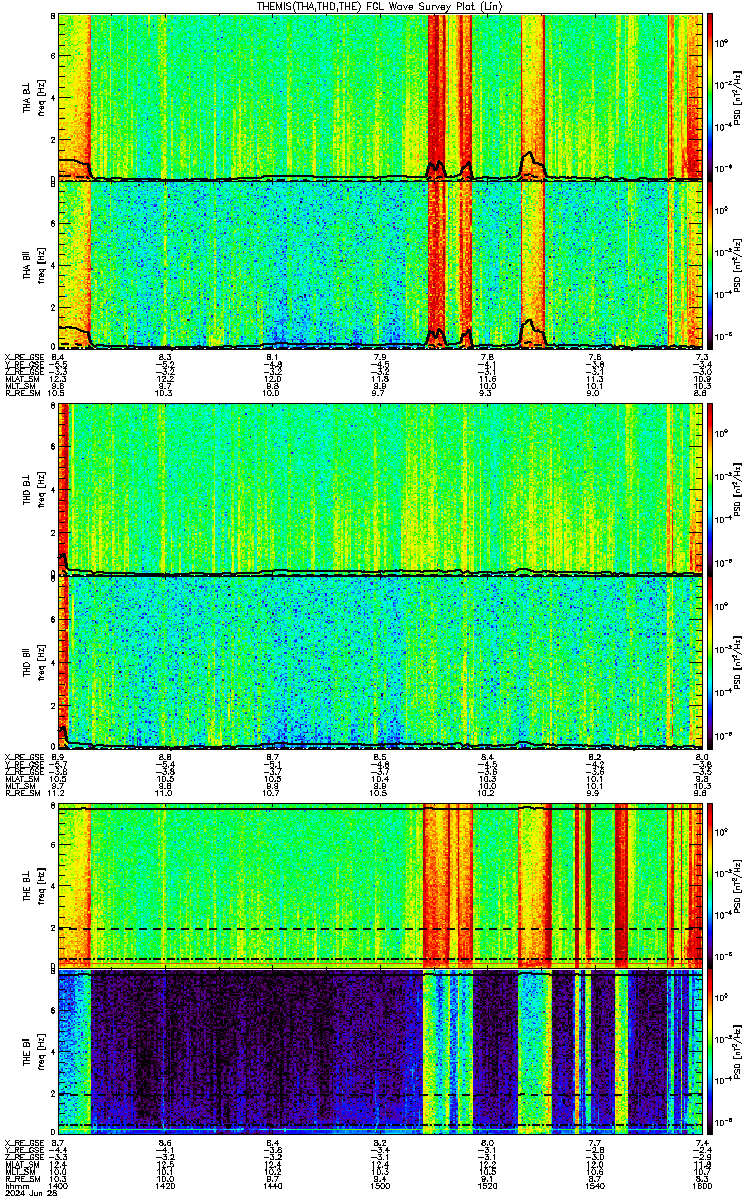Click the 'THE BL freq [Hz]' axis label
This screenshot has width=750, height=1200.
pyautogui.click(x=35, y=886)
